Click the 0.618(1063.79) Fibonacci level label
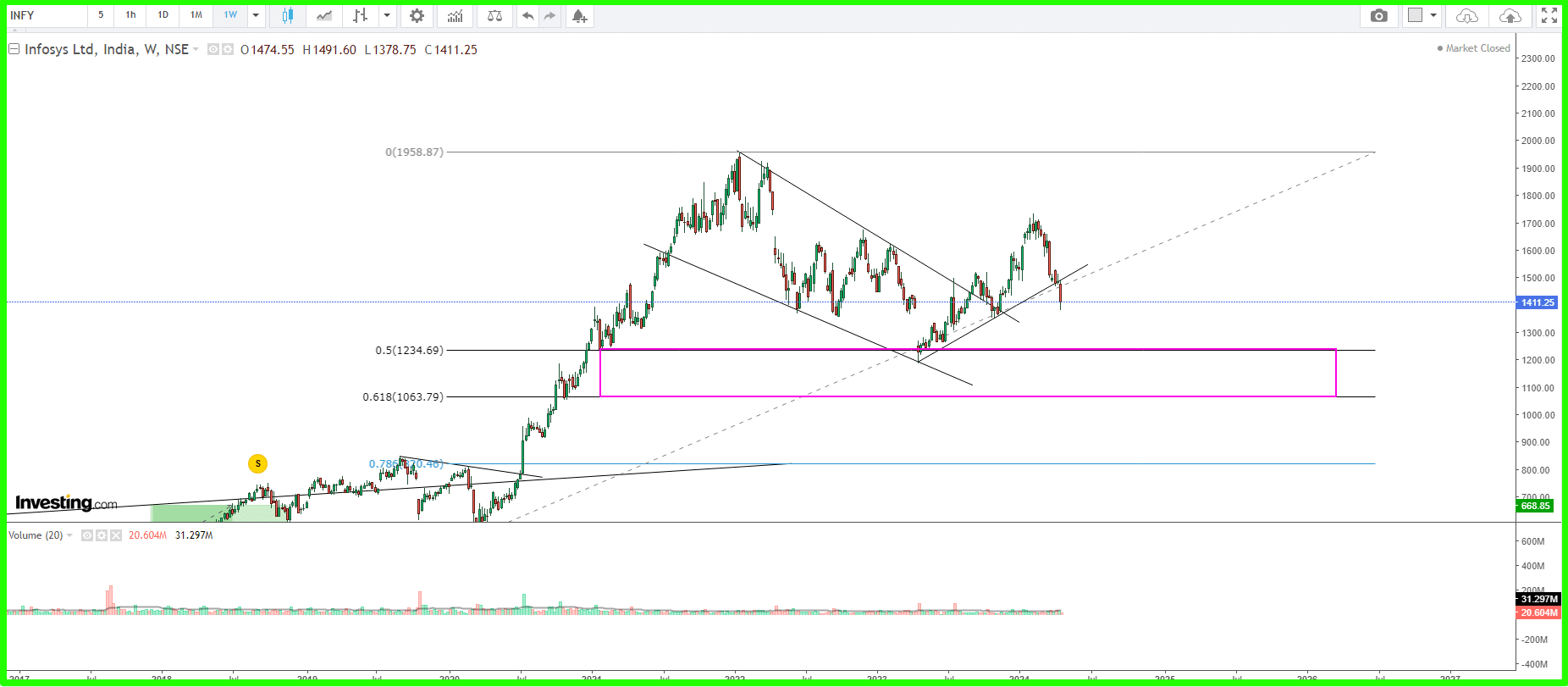The height and width of the screenshot is (687, 1568). pyautogui.click(x=403, y=396)
